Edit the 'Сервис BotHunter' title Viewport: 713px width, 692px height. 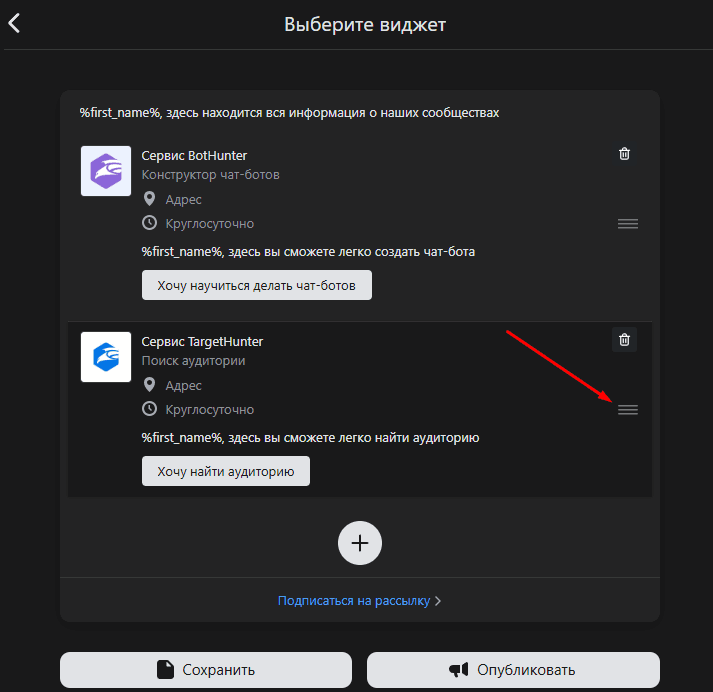point(194,155)
